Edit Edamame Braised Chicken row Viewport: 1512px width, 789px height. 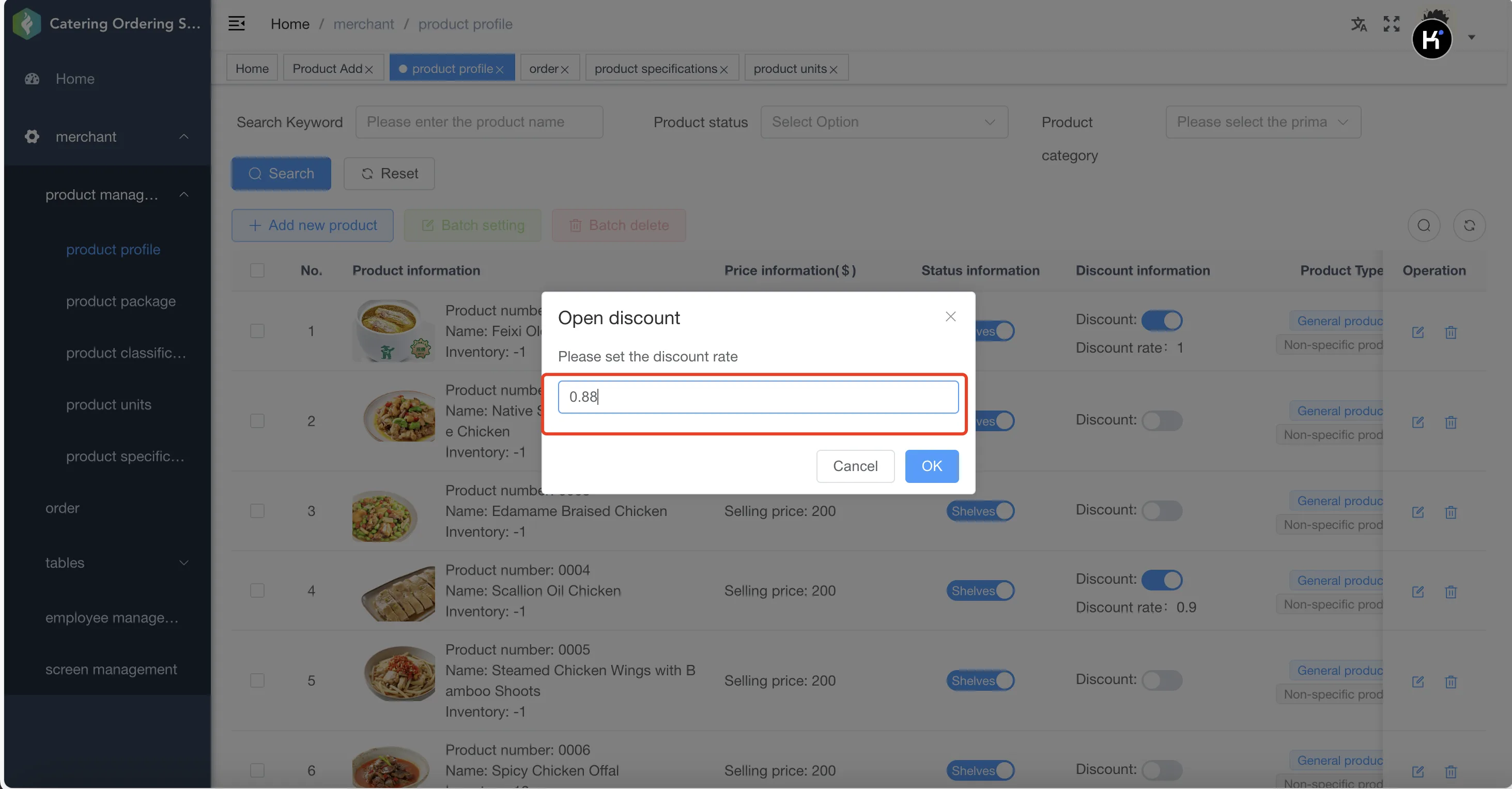tap(1418, 512)
